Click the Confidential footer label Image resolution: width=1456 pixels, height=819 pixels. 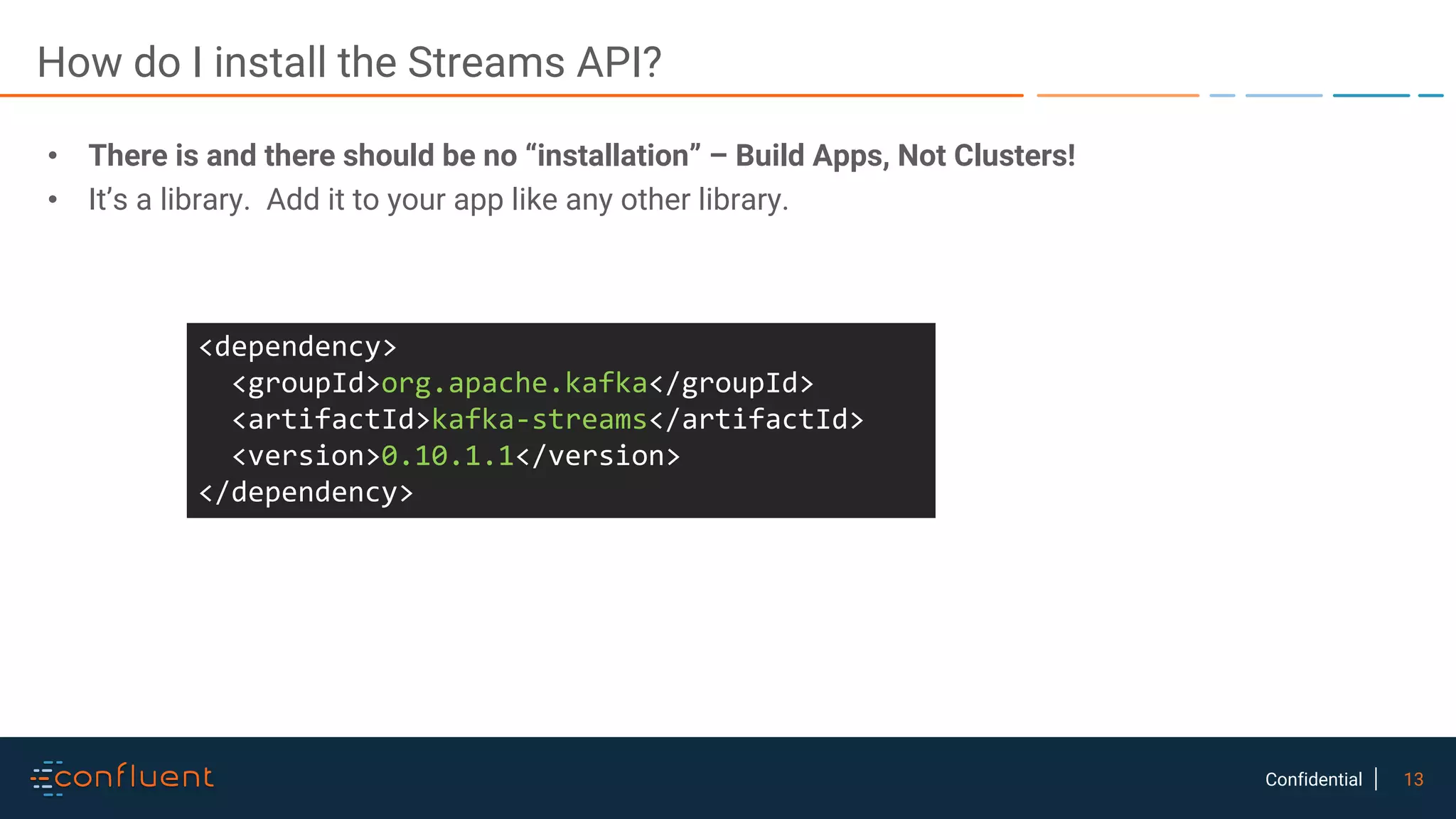1313,779
